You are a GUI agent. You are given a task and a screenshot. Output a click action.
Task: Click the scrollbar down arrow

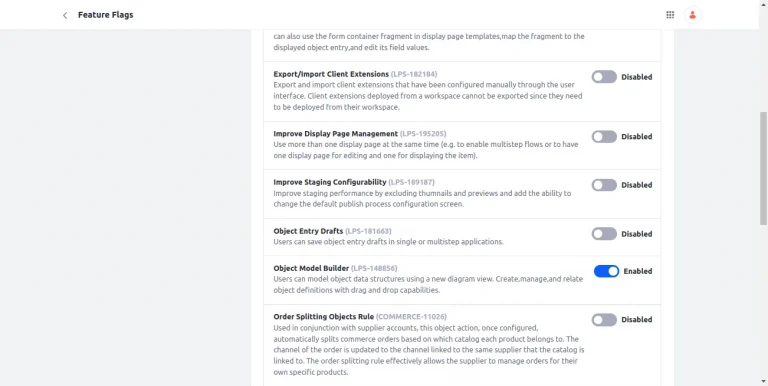(x=763, y=381)
